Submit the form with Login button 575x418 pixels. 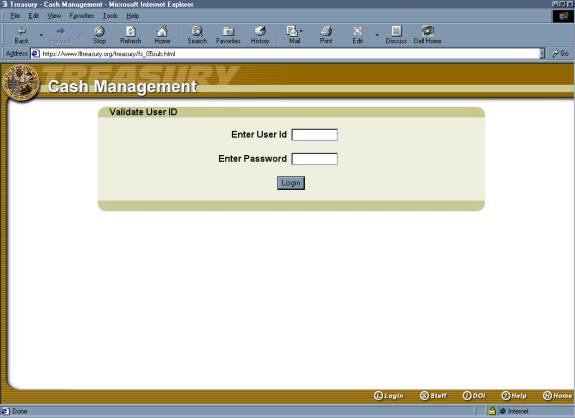291,183
